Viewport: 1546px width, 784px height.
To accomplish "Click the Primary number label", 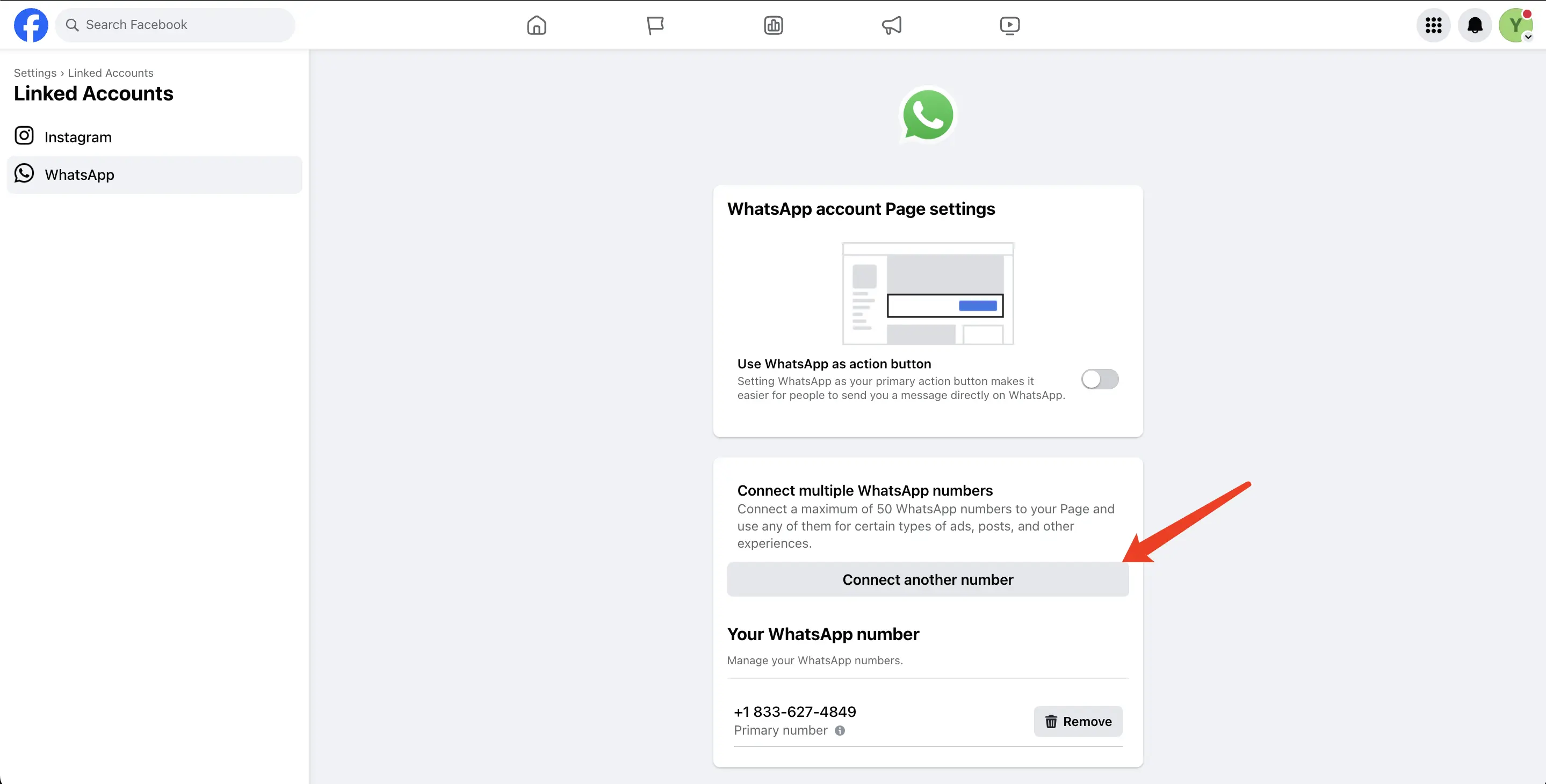I will [x=780, y=731].
